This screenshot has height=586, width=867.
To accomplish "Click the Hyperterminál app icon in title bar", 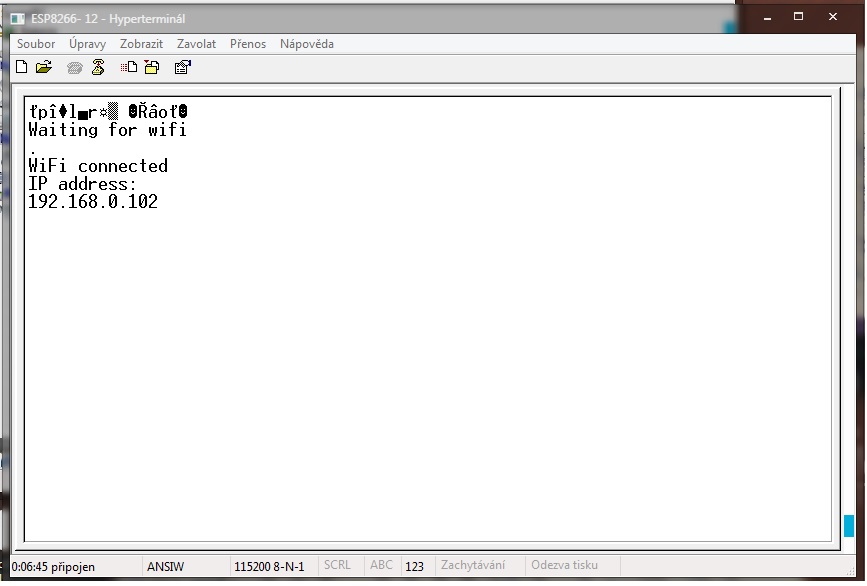I will pyautogui.click(x=19, y=18).
